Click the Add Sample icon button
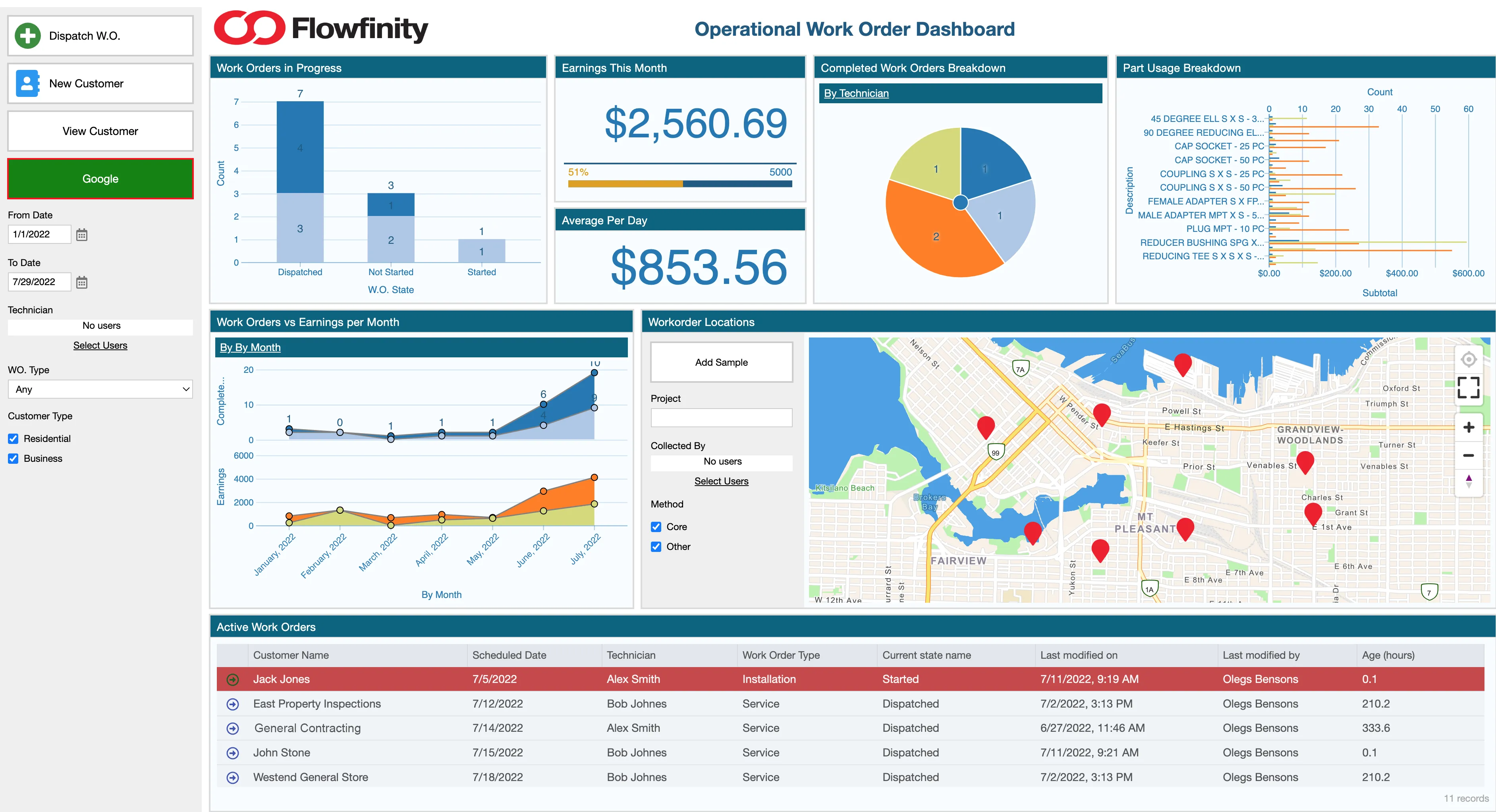The image size is (1496, 812). coord(722,362)
